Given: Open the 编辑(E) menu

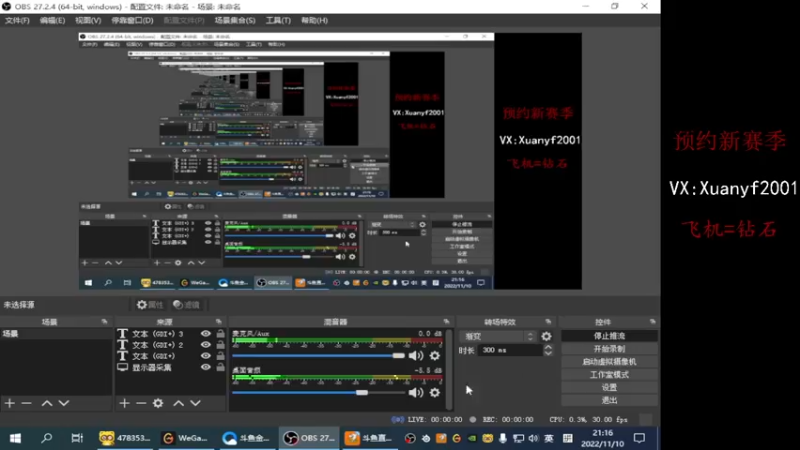Looking at the screenshot, I should [x=52, y=20].
